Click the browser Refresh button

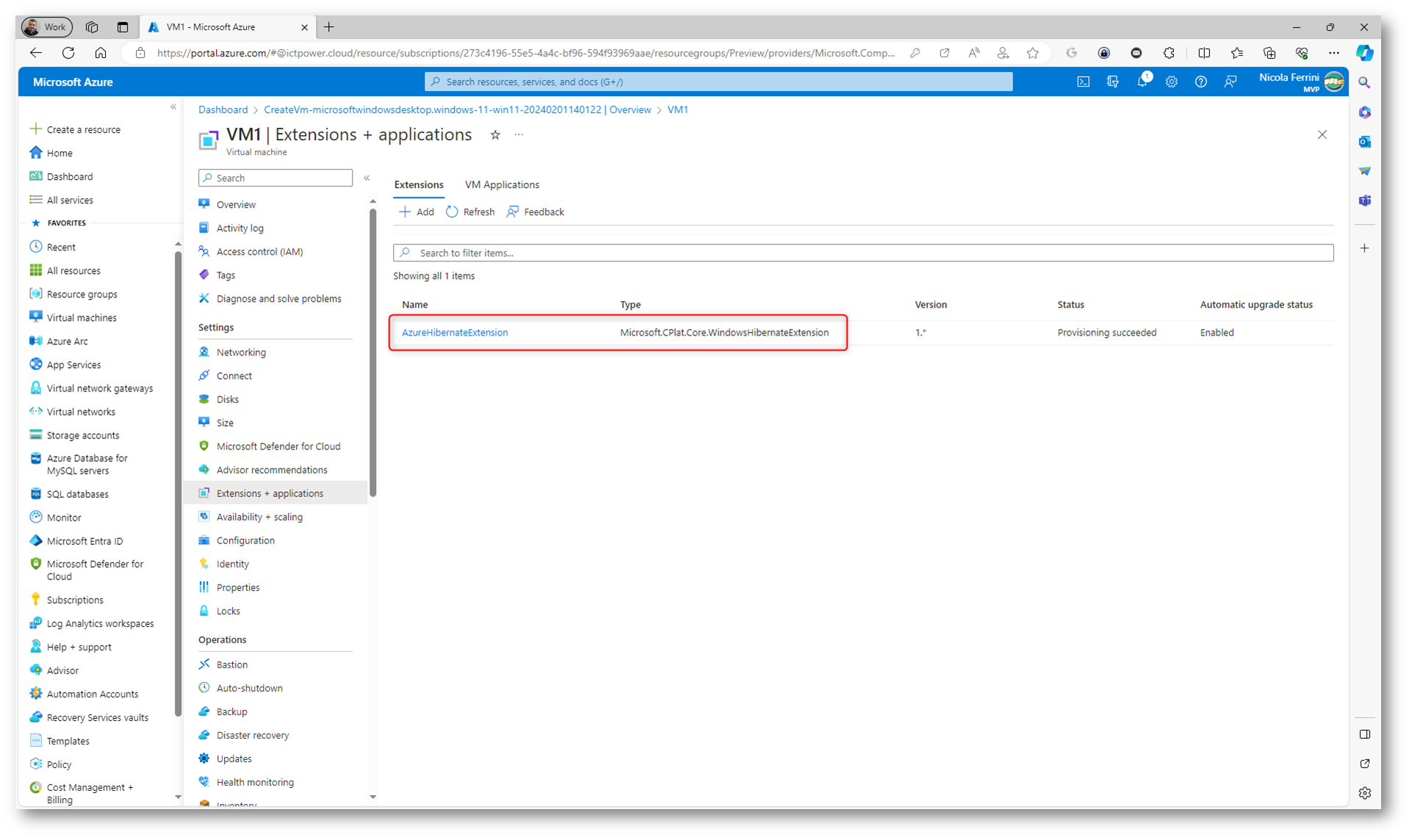68,53
